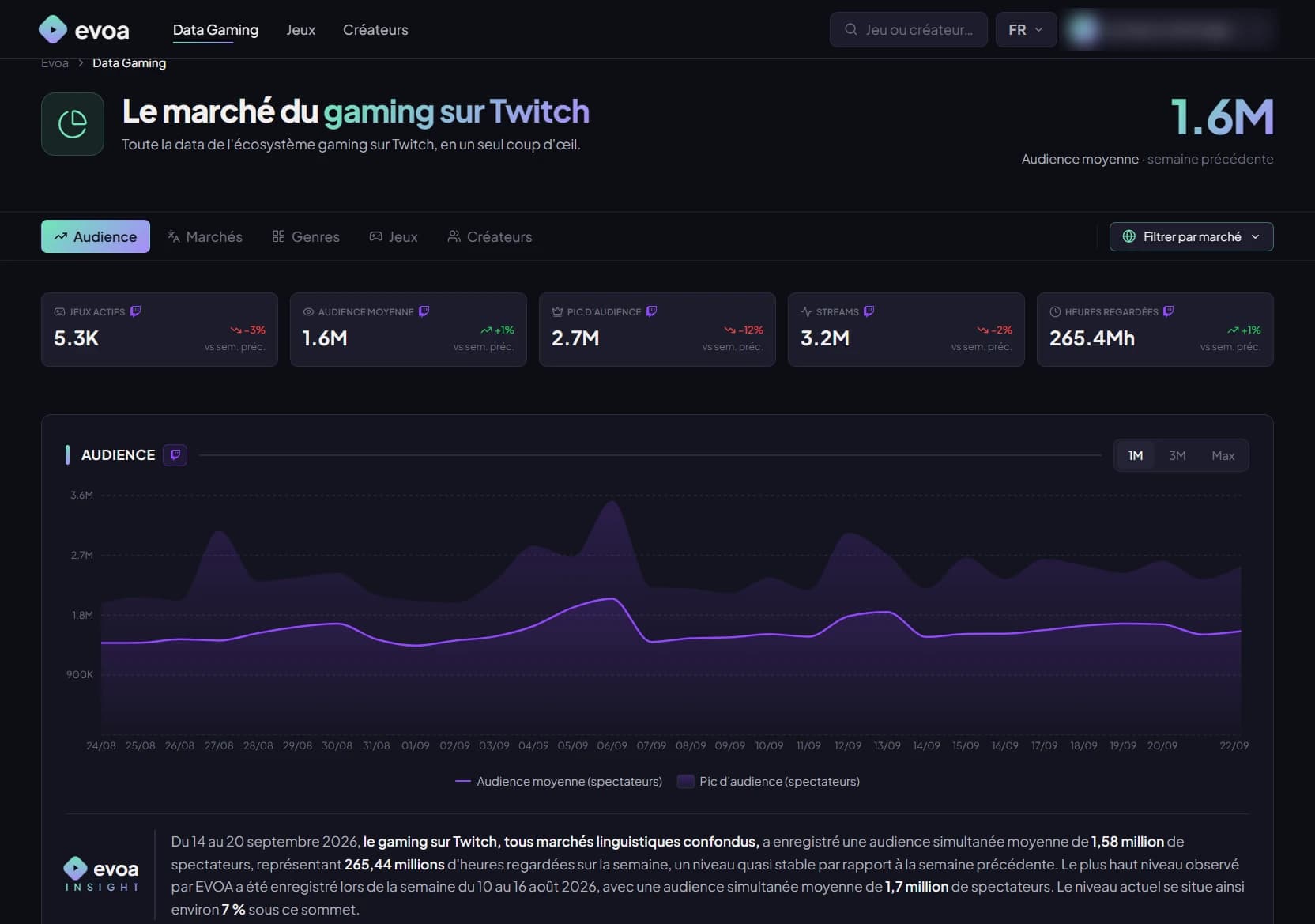Select the 1M time range
This screenshot has width=1315, height=924.
click(1136, 455)
